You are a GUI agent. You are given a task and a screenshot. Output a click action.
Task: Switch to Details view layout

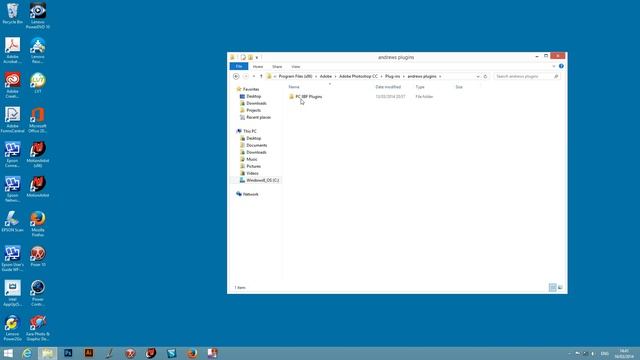coord(552,288)
